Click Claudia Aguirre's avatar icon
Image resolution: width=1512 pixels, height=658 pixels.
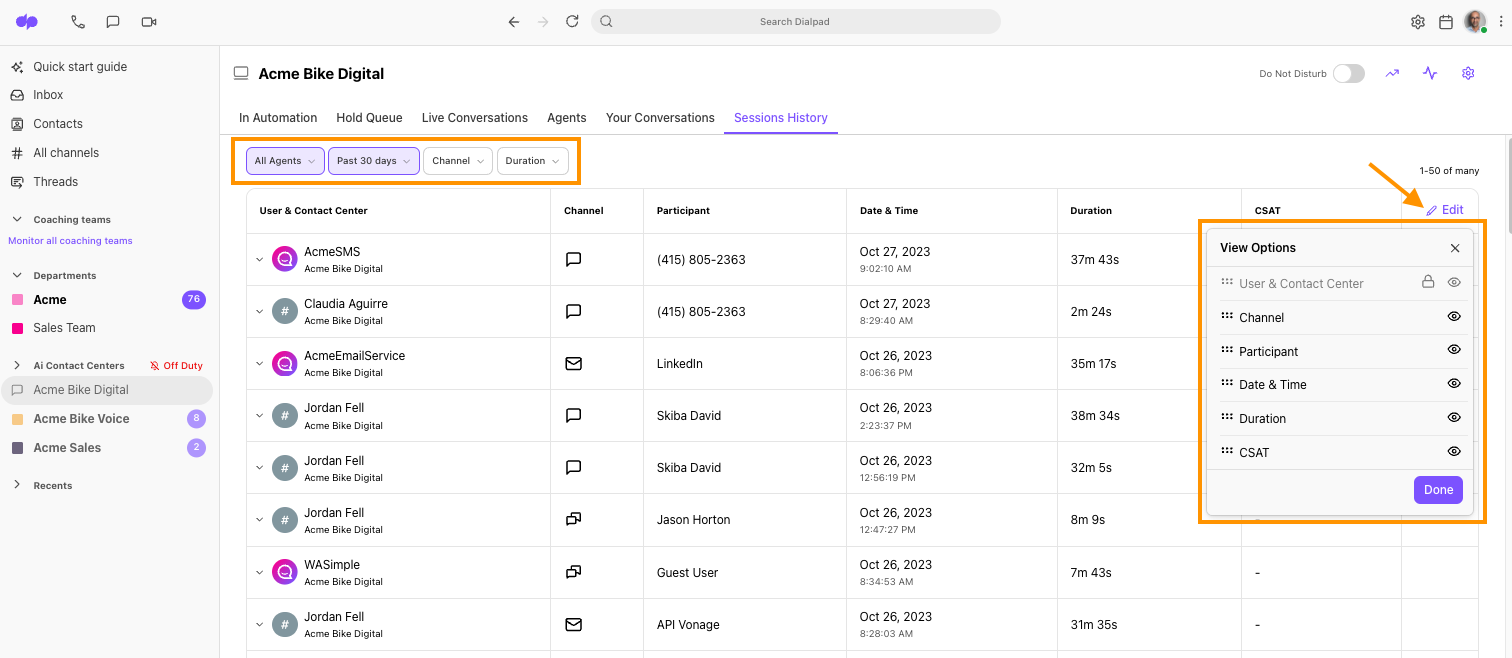[285, 311]
